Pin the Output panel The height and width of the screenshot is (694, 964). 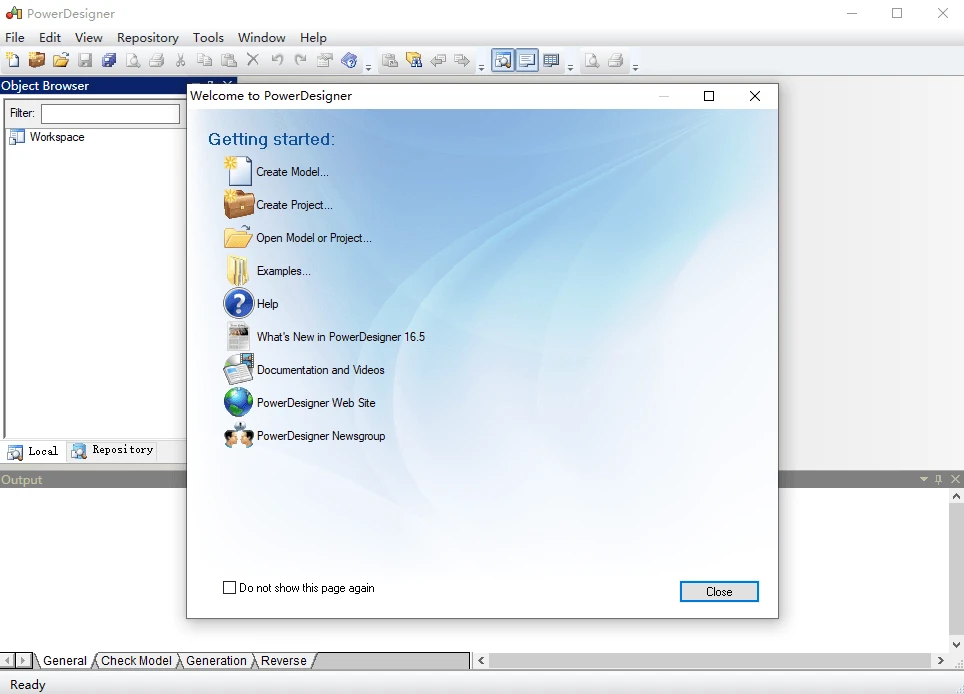(x=938, y=479)
